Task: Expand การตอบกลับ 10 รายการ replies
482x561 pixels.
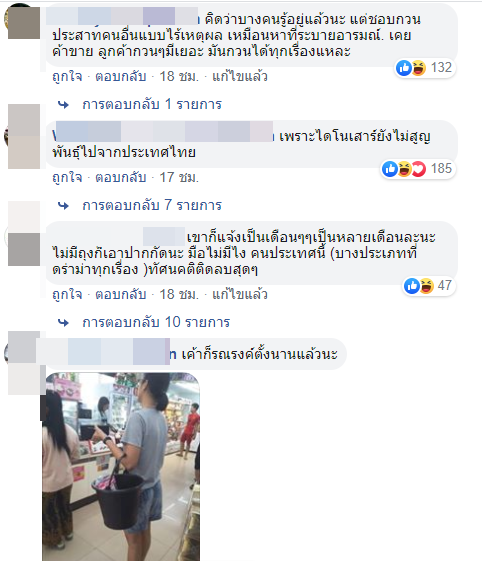Action: pos(156,322)
